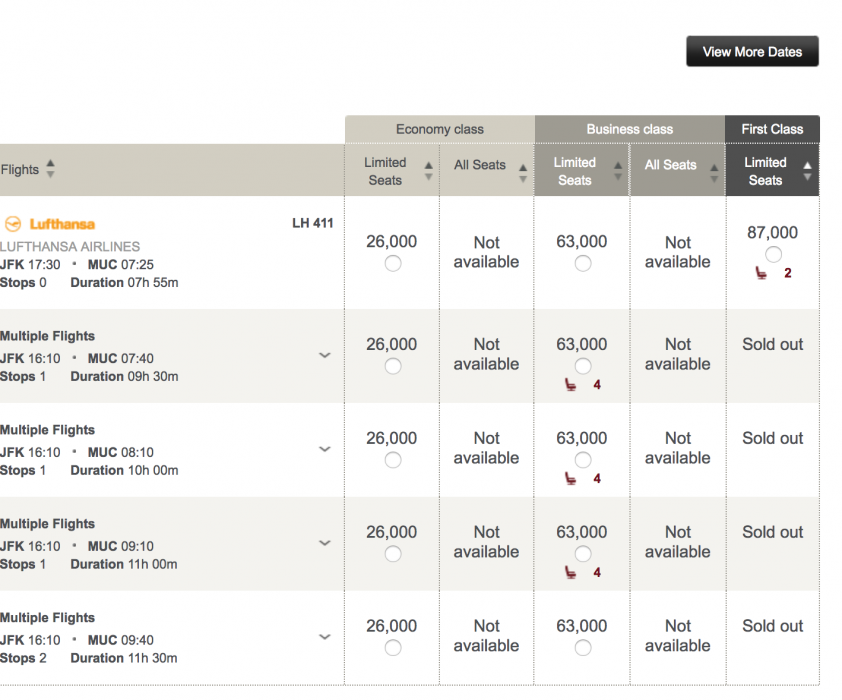Sort by Economy Limited Seats arrows
Viewport: 842px width, 700px height.
tap(429, 171)
